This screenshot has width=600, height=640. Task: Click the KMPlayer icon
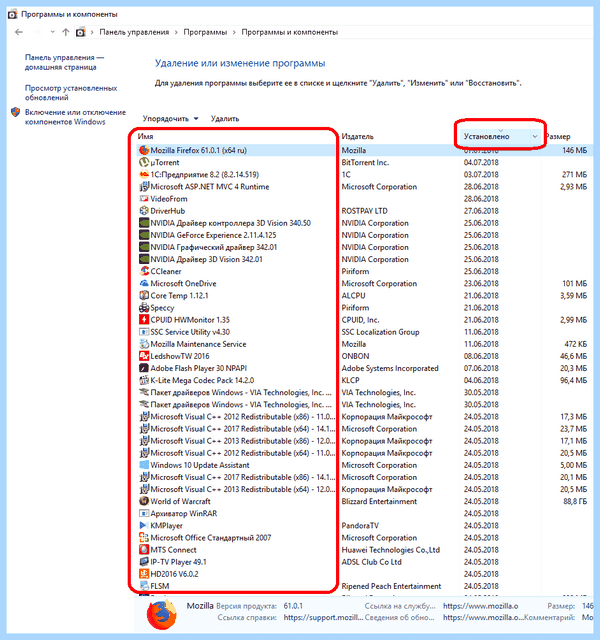point(144,526)
